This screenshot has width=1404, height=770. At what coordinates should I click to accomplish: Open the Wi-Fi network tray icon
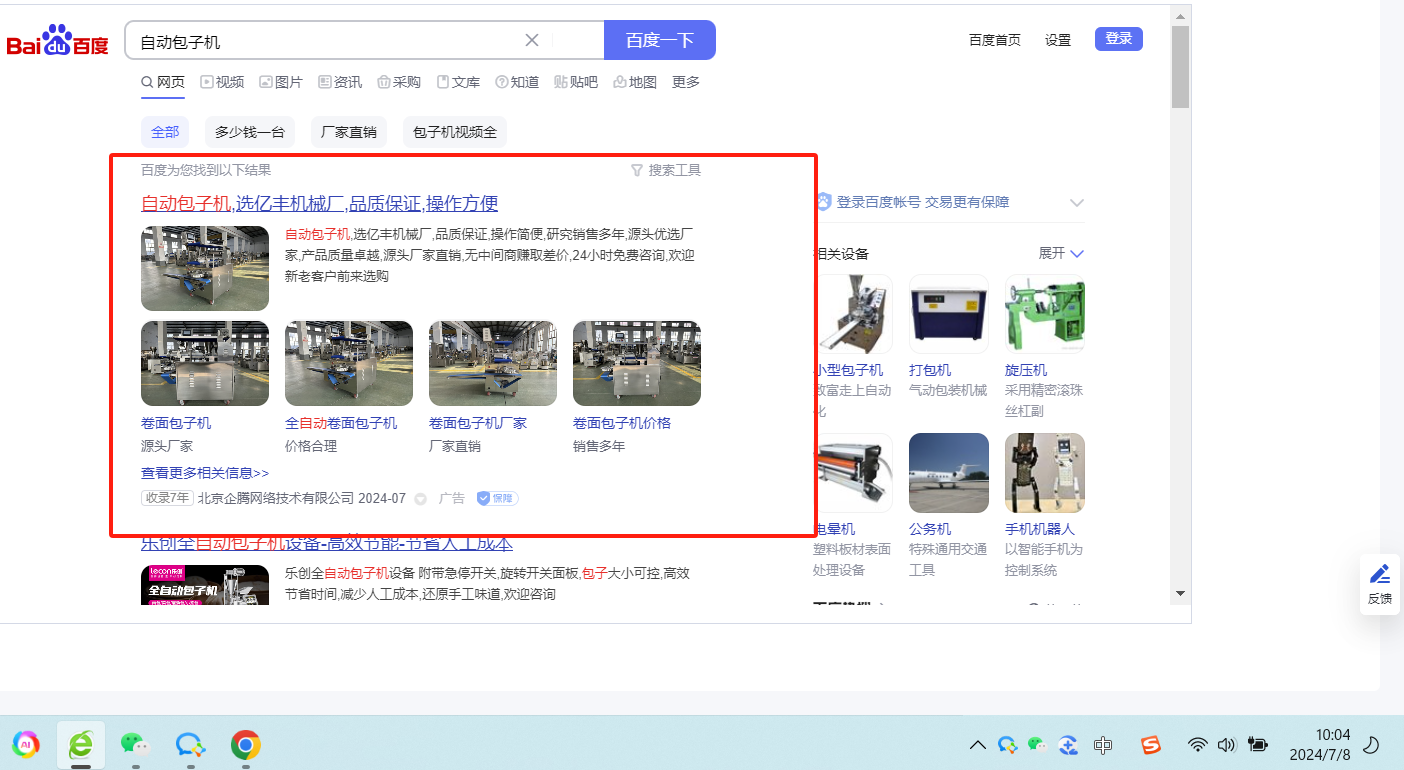[1197, 745]
